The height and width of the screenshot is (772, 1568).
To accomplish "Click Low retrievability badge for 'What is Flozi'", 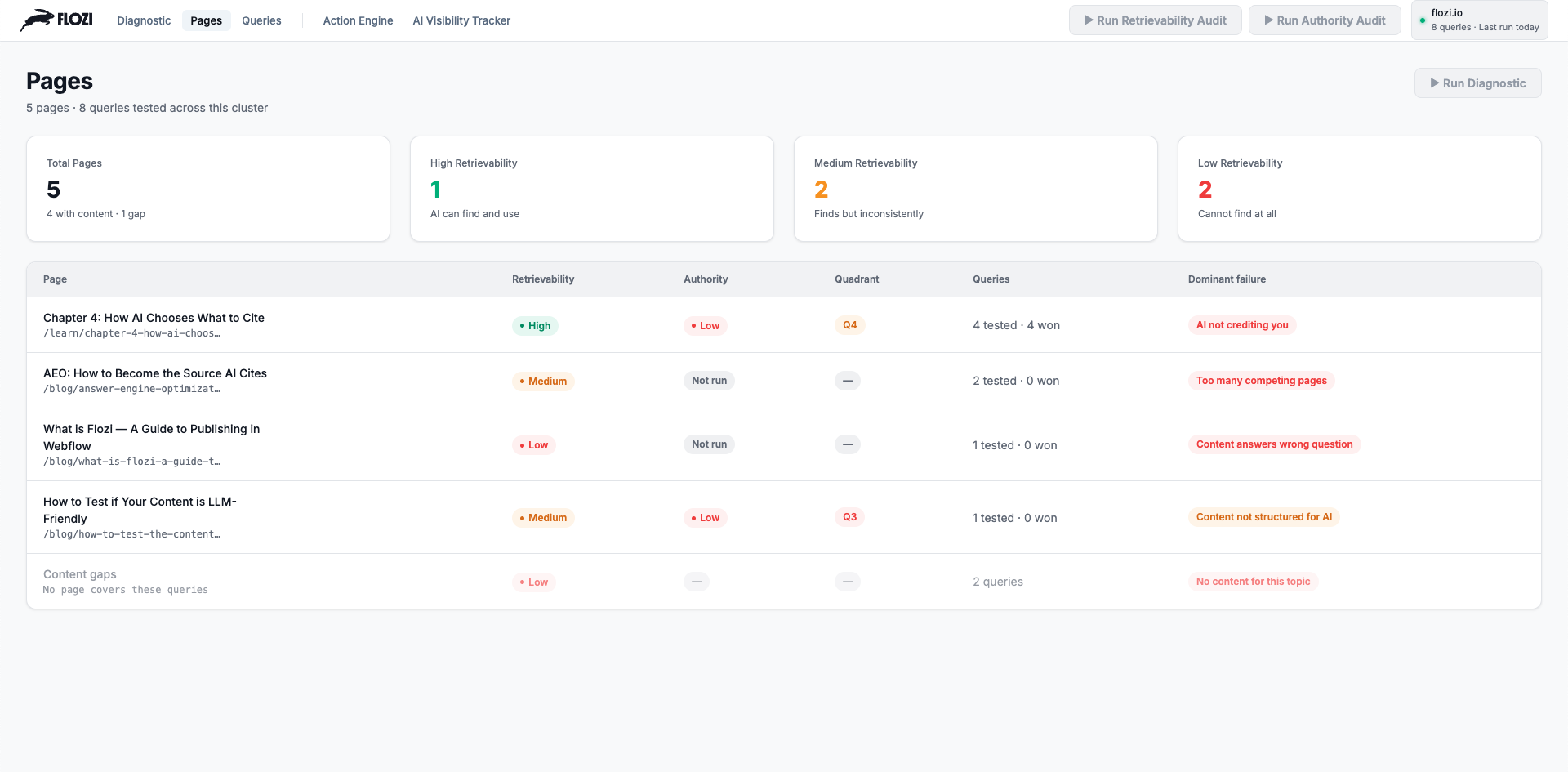I will click(534, 445).
